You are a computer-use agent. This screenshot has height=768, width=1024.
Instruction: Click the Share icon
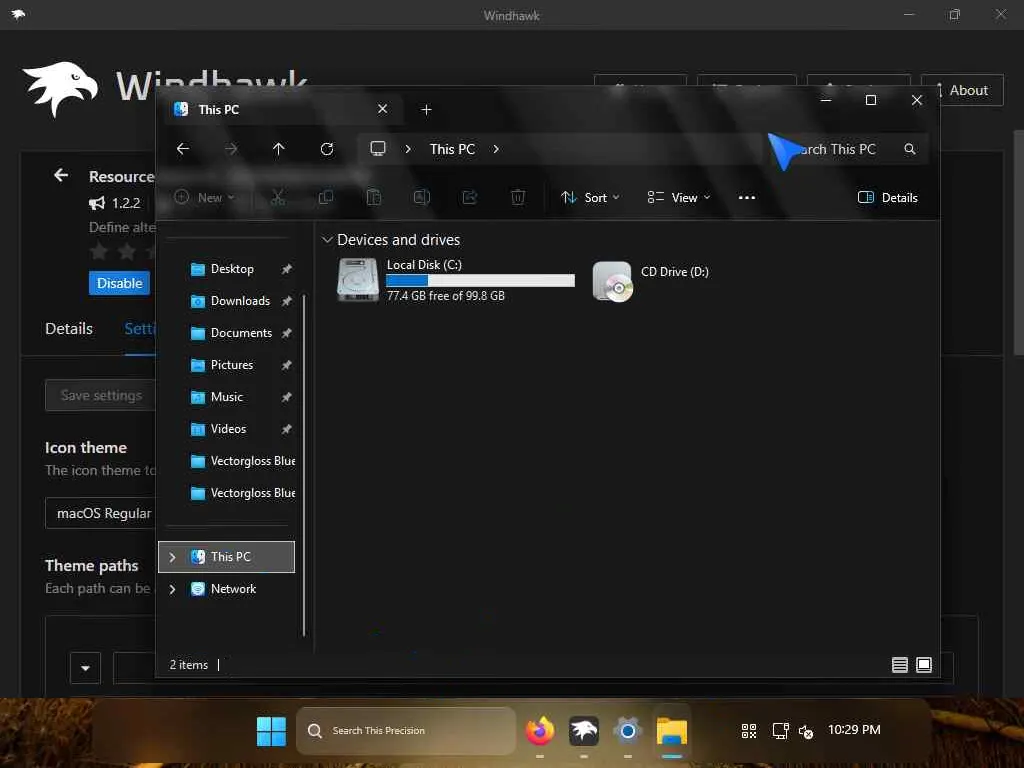(x=470, y=197)
